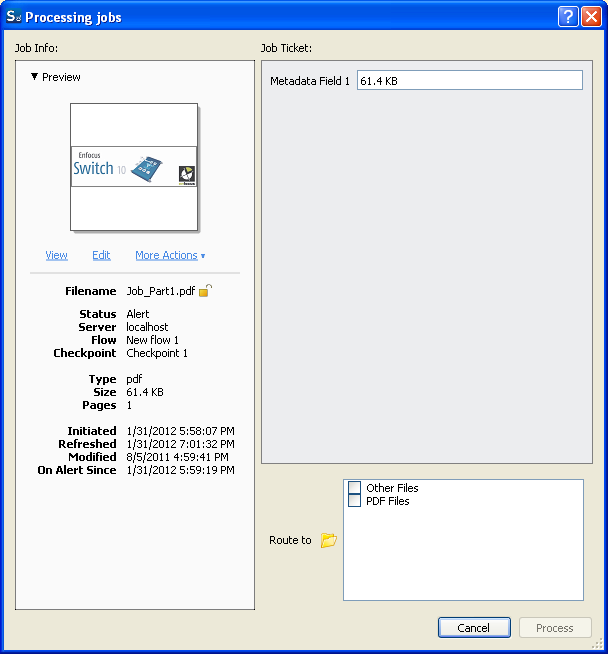The width and height of the screenshot is (608, 654).
Task: Check the Other Files option
Action: [x=354, y=488]
